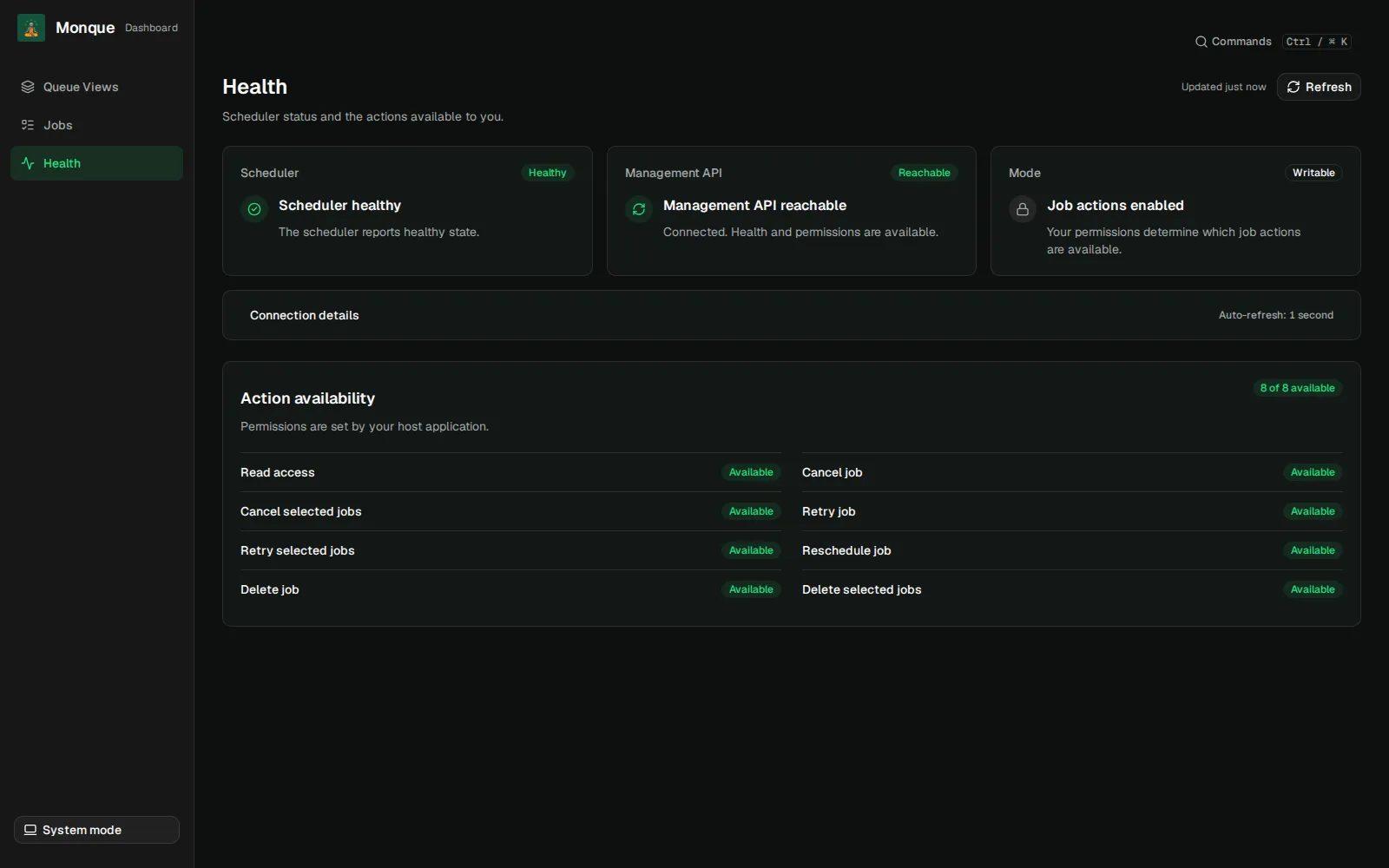Screen dimensions: 1389x868
Task: Click the Health pulse icon in sidebar
Action: 28,163
